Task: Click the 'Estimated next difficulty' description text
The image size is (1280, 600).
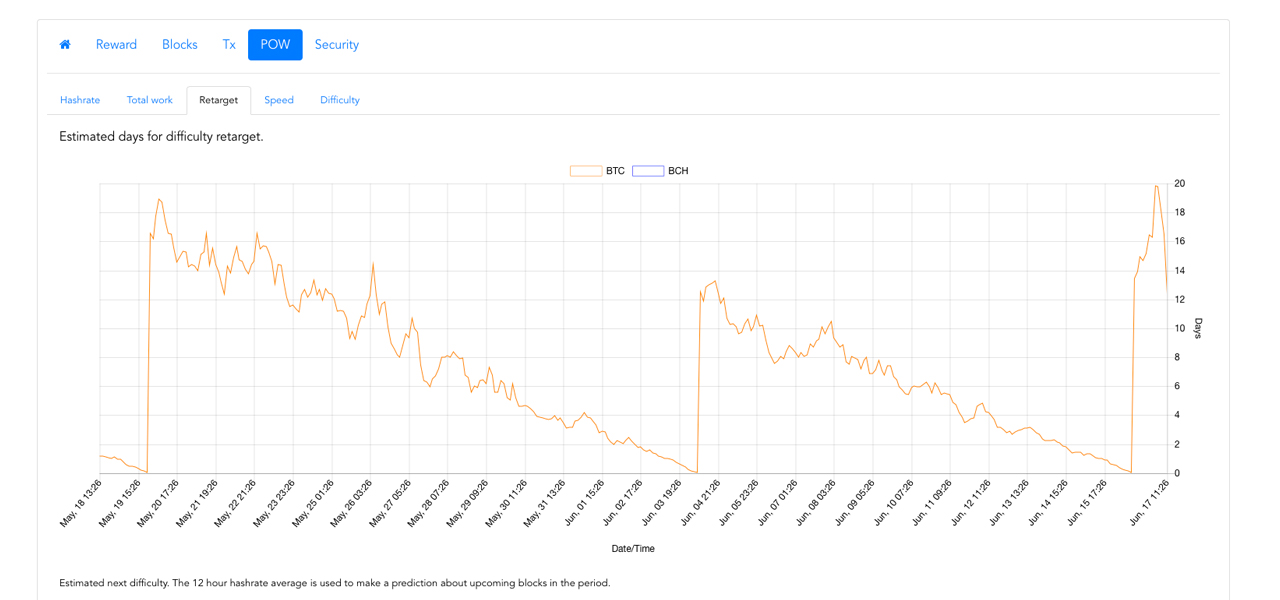Action: coord(334,583)
